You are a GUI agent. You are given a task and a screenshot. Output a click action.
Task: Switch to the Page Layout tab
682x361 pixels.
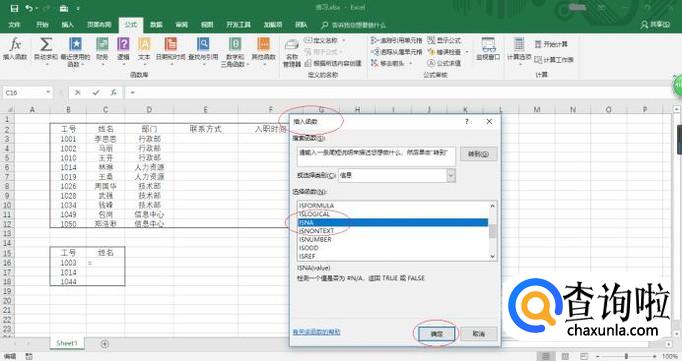pos(99,25)
